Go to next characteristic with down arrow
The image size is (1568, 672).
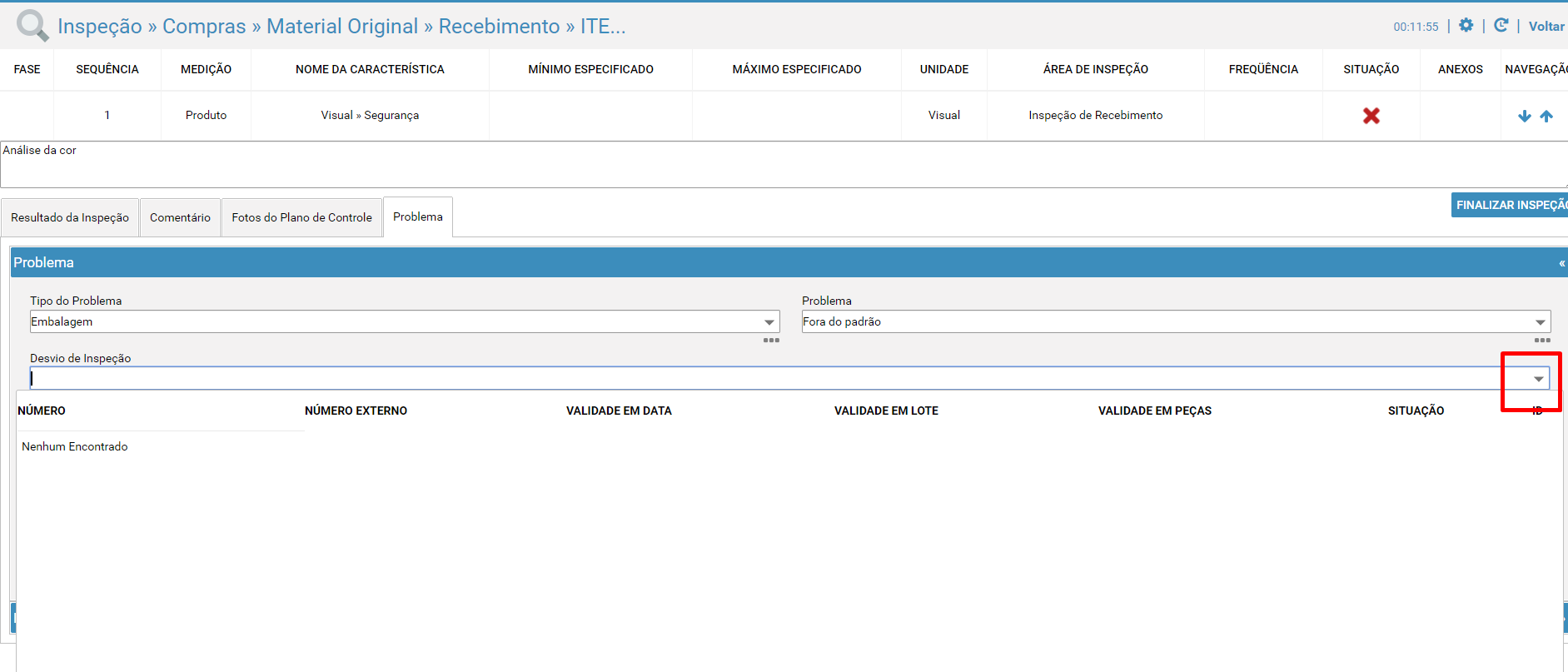click(1525, 116)
